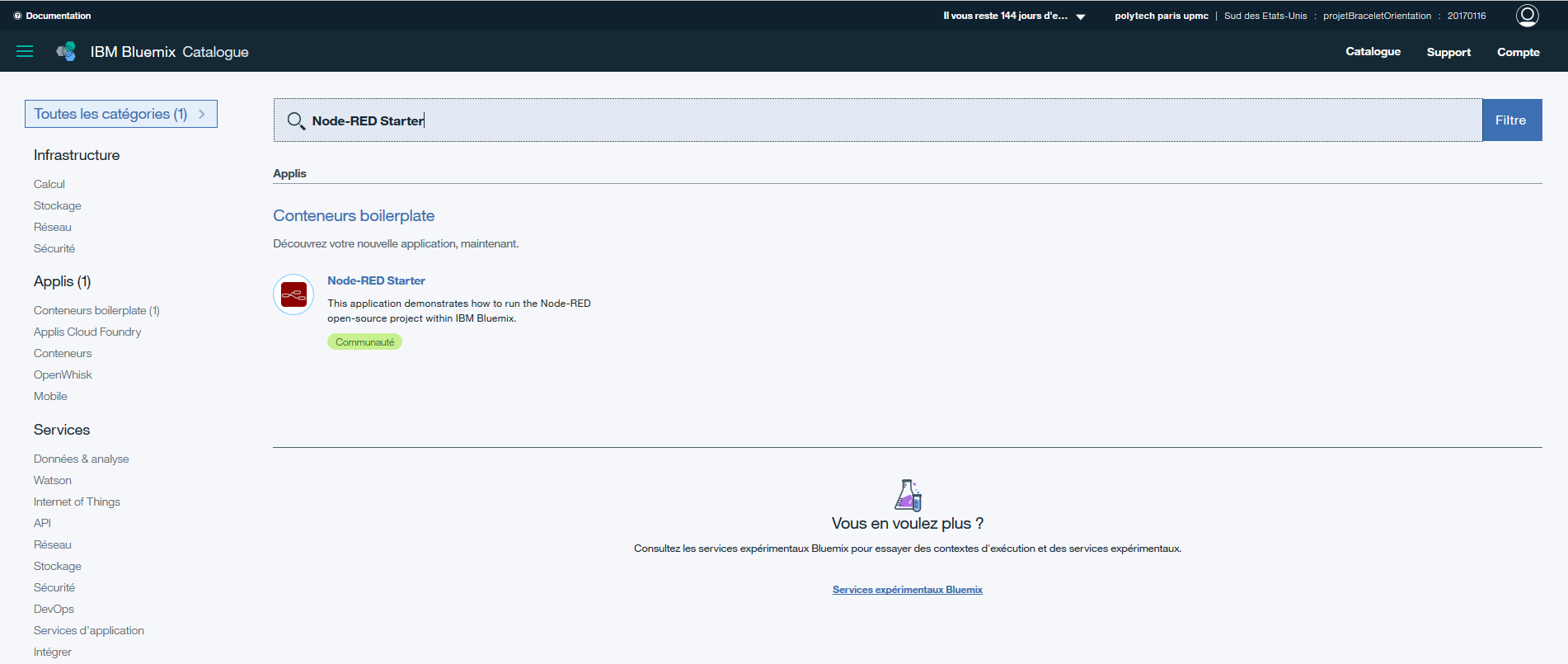Open the user profile avatar icon
Viewport: 1568px width, 664px height.
[1527, 16]
